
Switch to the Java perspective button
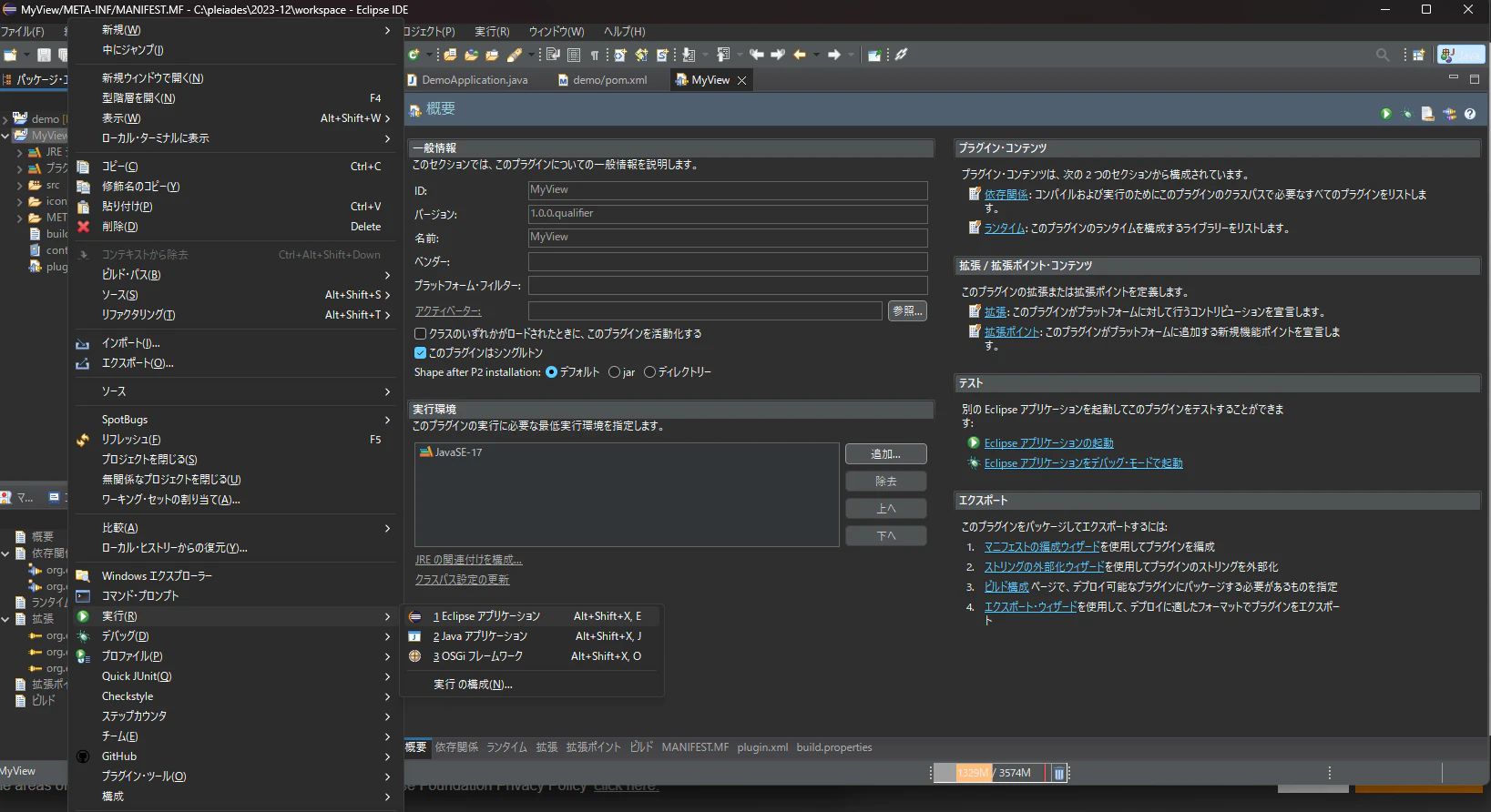(x=1461, y=55)
